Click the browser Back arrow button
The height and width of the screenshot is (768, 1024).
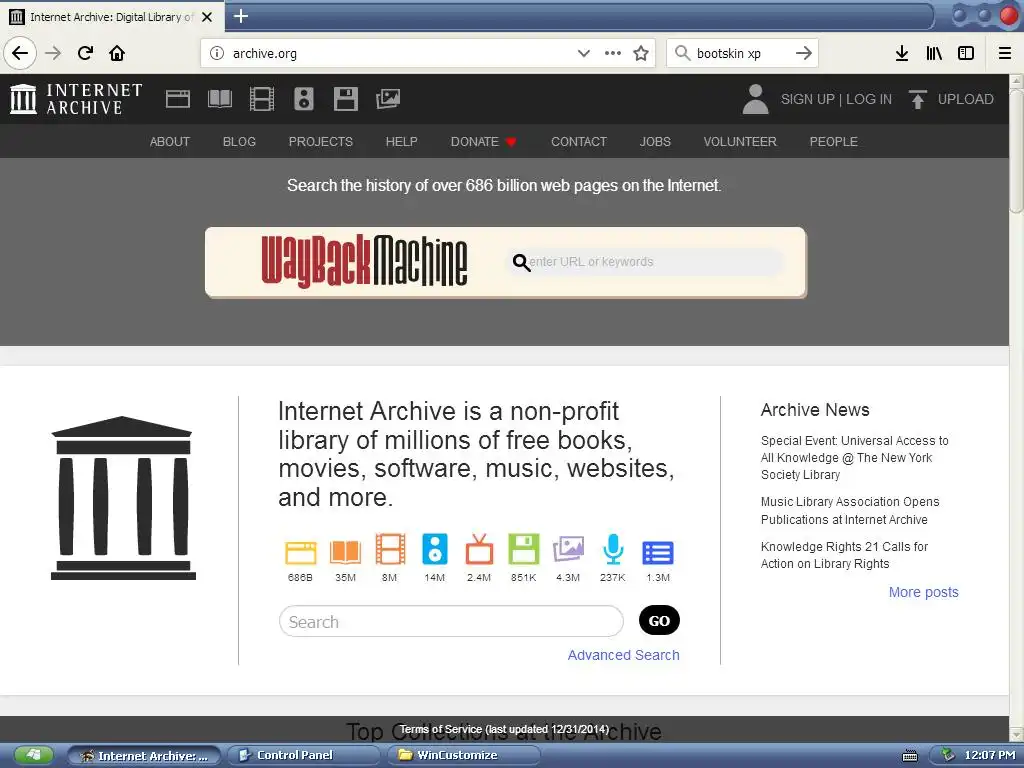pos(20,53)
